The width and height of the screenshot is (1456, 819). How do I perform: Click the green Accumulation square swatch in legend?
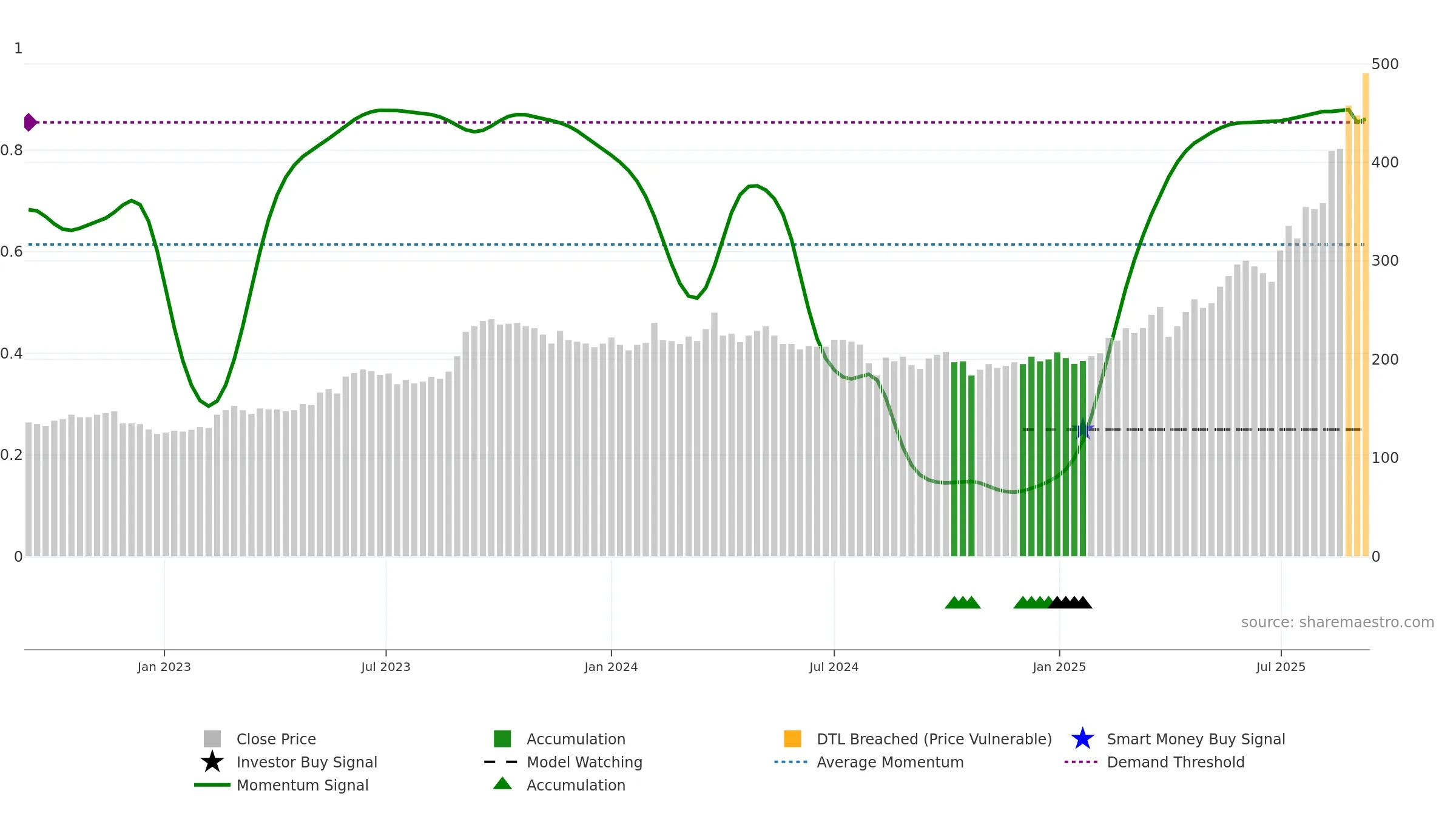(502, 738)
